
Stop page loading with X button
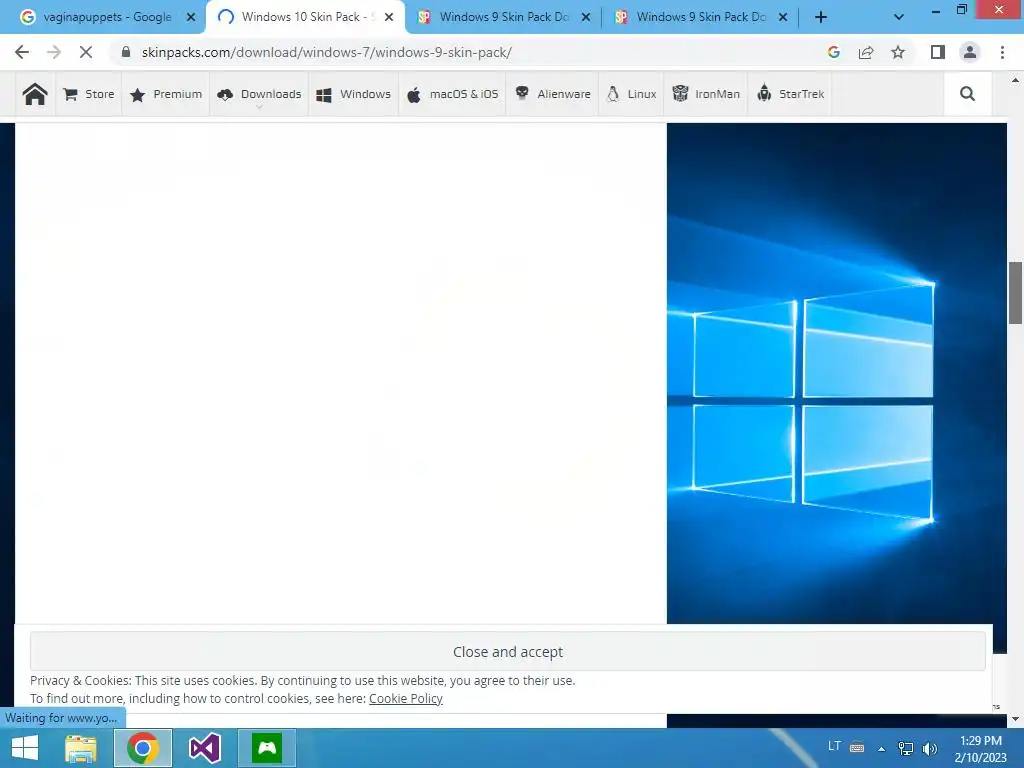[x=86, y=52]
